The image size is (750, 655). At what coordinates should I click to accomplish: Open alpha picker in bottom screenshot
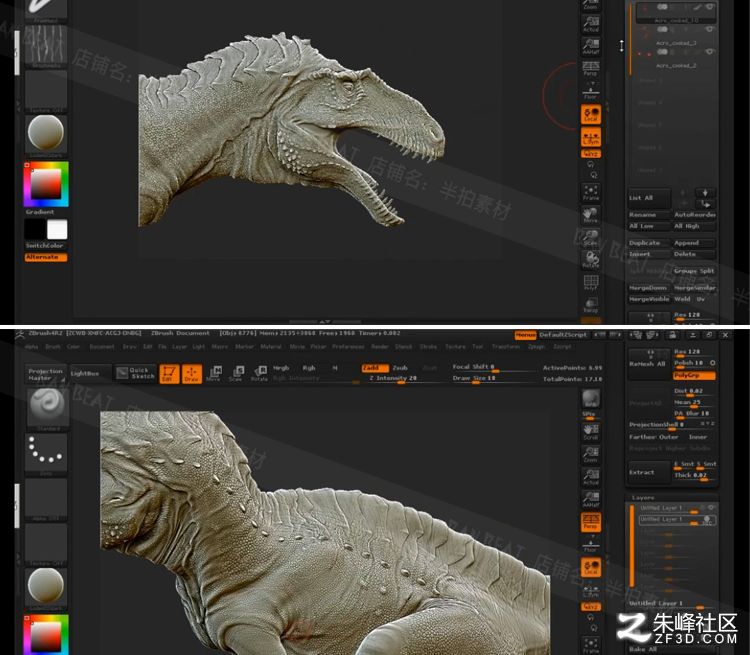[46, 499]
